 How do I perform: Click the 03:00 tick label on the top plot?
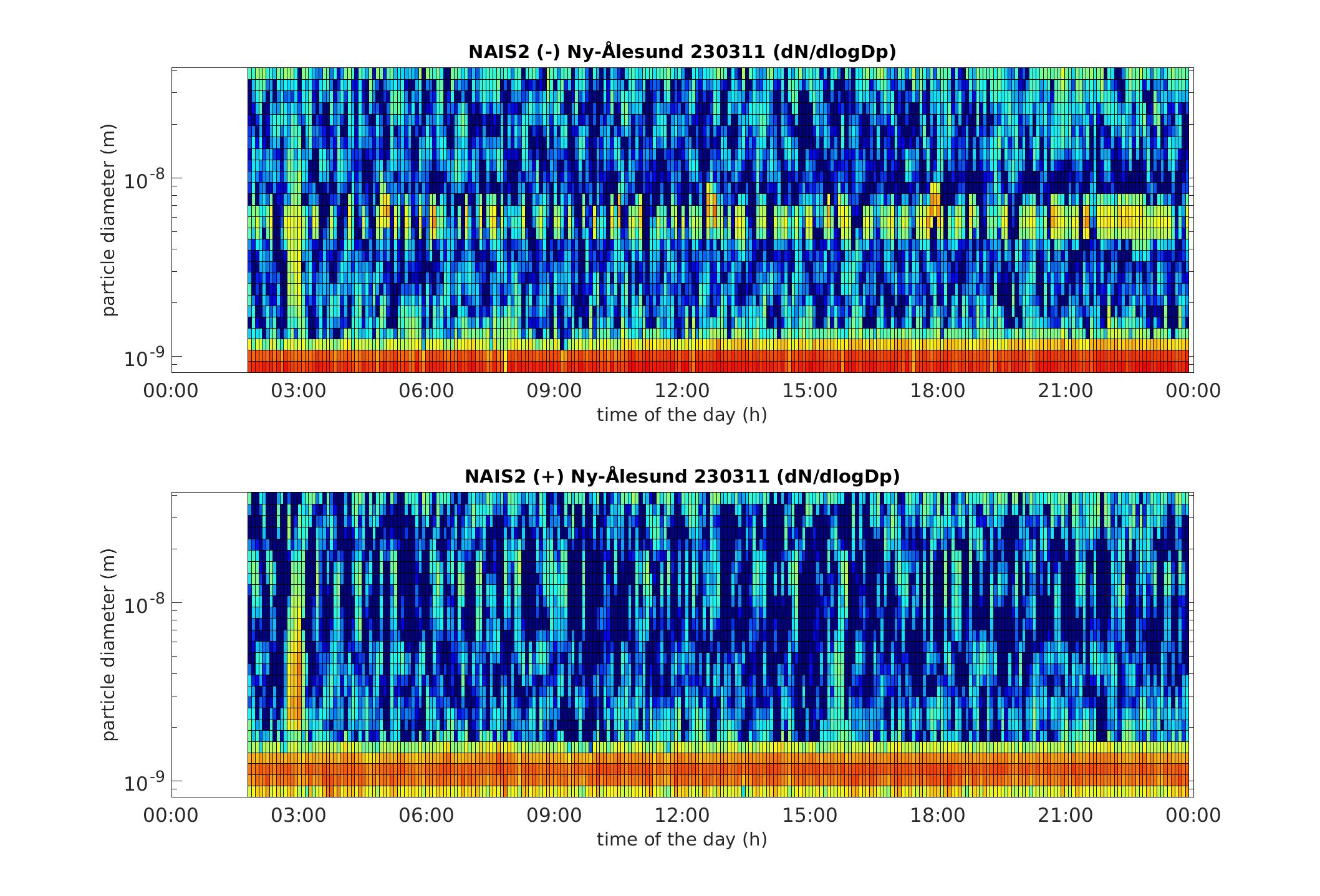(x=299, y=391)
